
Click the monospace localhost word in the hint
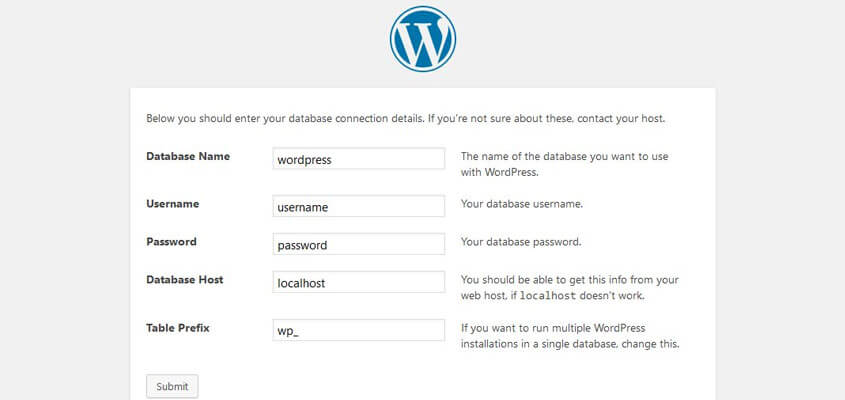548,296
